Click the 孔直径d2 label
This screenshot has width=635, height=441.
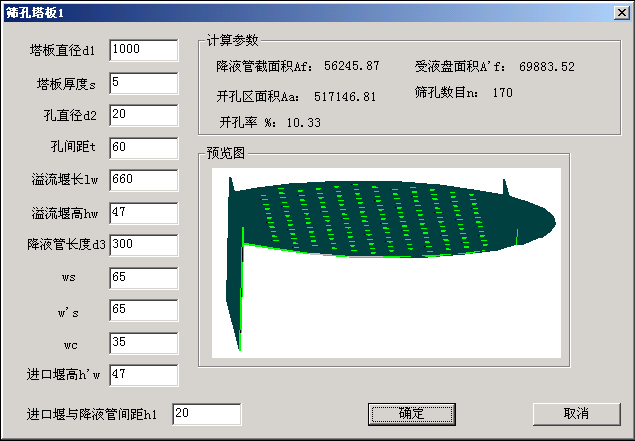pyautogui.click(x=70, y=115)
